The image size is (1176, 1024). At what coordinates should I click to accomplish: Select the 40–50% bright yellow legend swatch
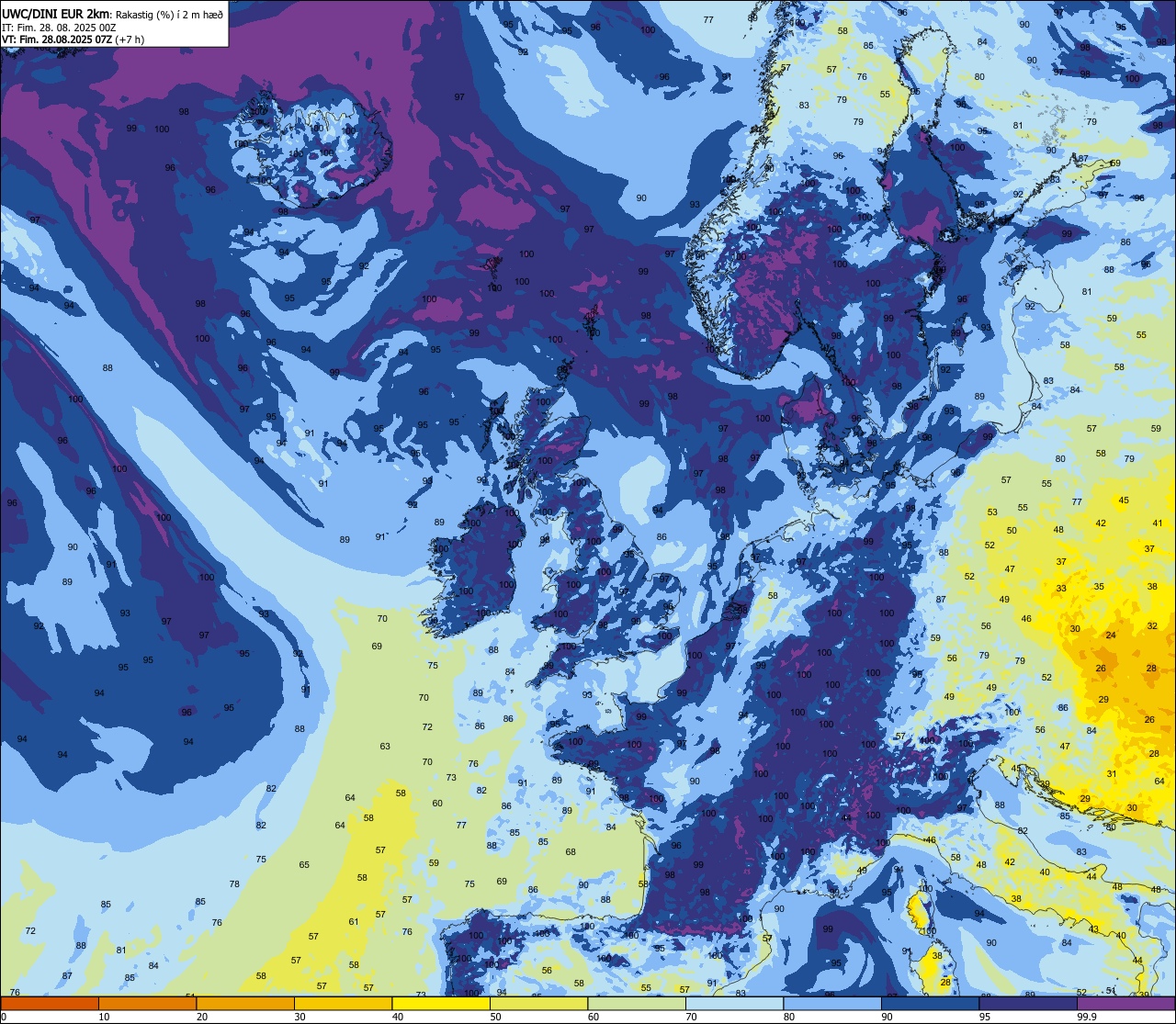(441, 1003)
